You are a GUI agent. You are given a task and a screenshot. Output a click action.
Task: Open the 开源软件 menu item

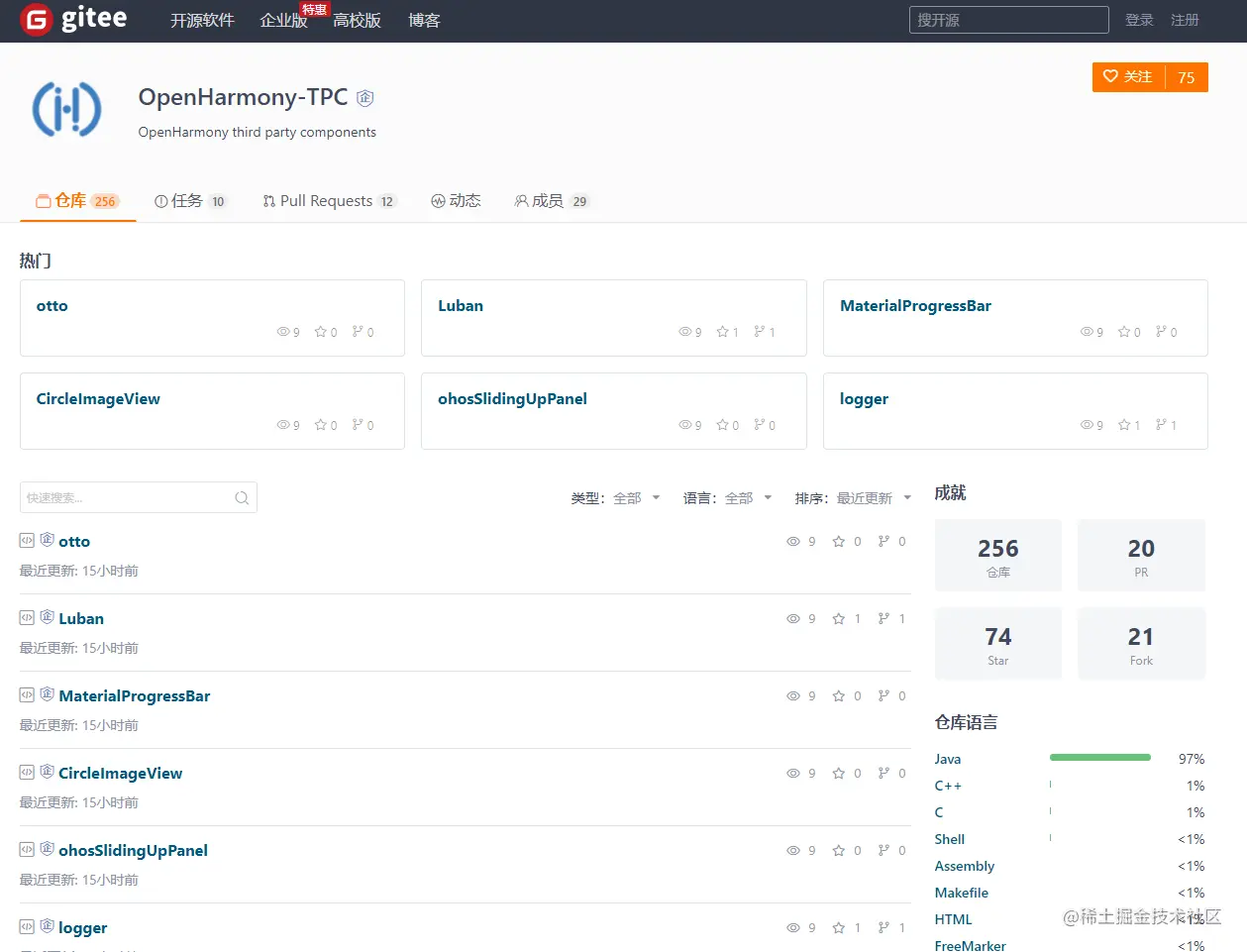tap(202, 21)
